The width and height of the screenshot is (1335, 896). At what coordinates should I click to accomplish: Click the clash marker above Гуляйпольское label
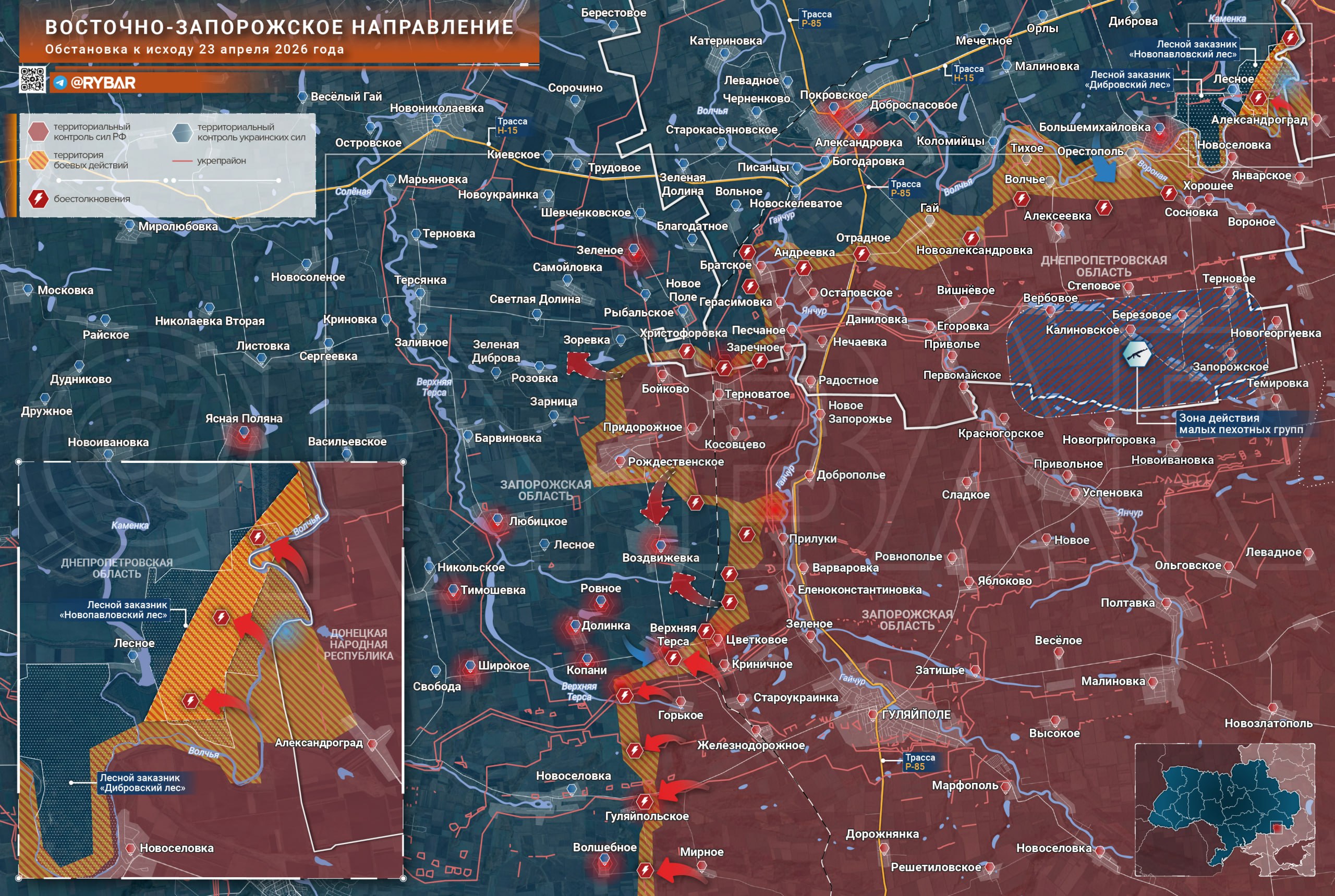click(645, 801)
